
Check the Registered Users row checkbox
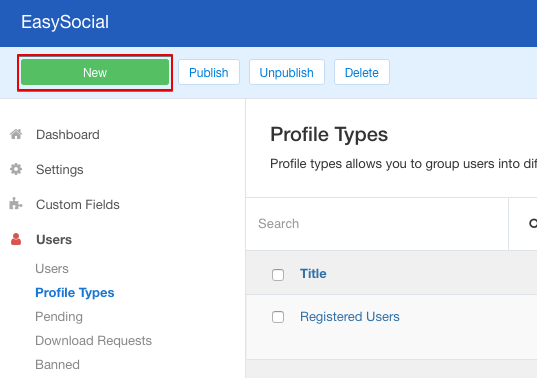click(x=278, y=317)
